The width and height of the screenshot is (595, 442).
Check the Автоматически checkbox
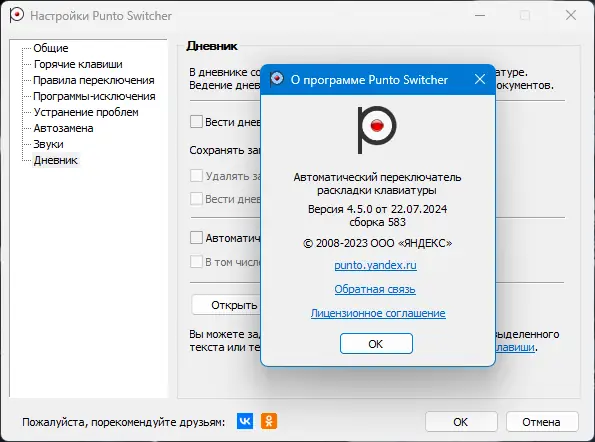point(196,238)
